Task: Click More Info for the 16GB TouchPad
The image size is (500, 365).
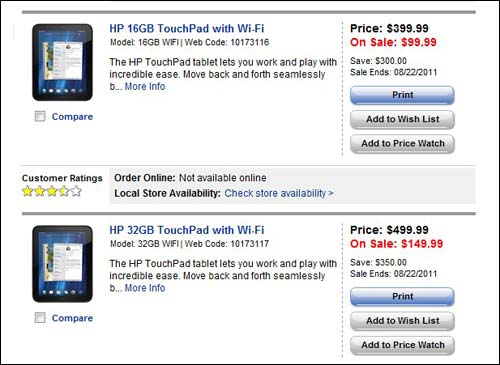Action: 145,86
